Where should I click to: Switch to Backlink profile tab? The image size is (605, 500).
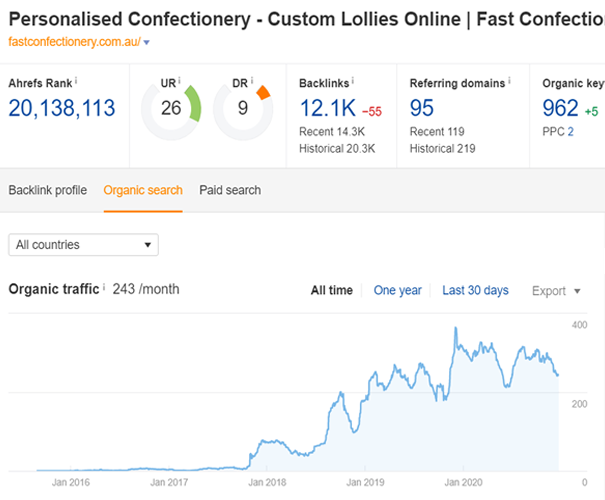pos(47,190)
